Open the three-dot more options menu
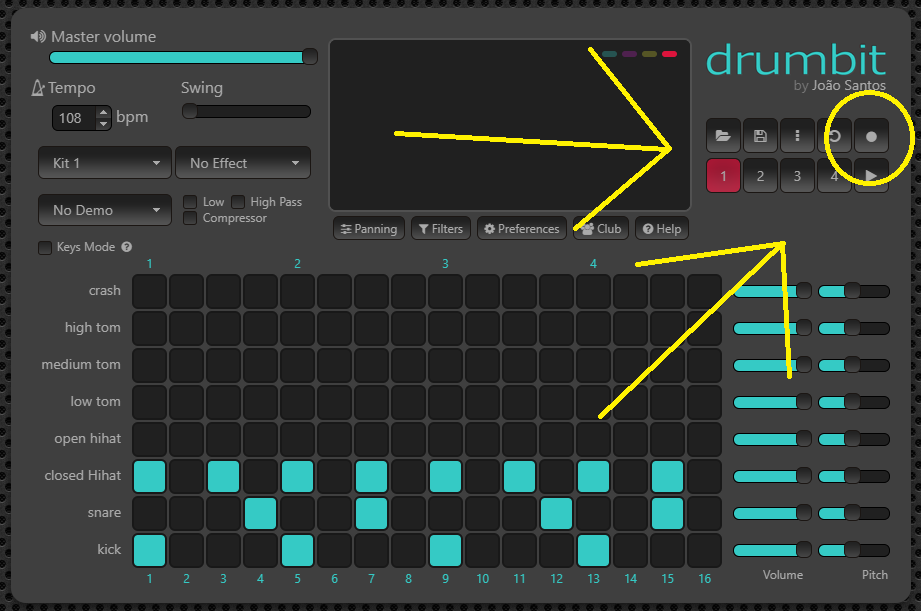 tap(797, 136)
